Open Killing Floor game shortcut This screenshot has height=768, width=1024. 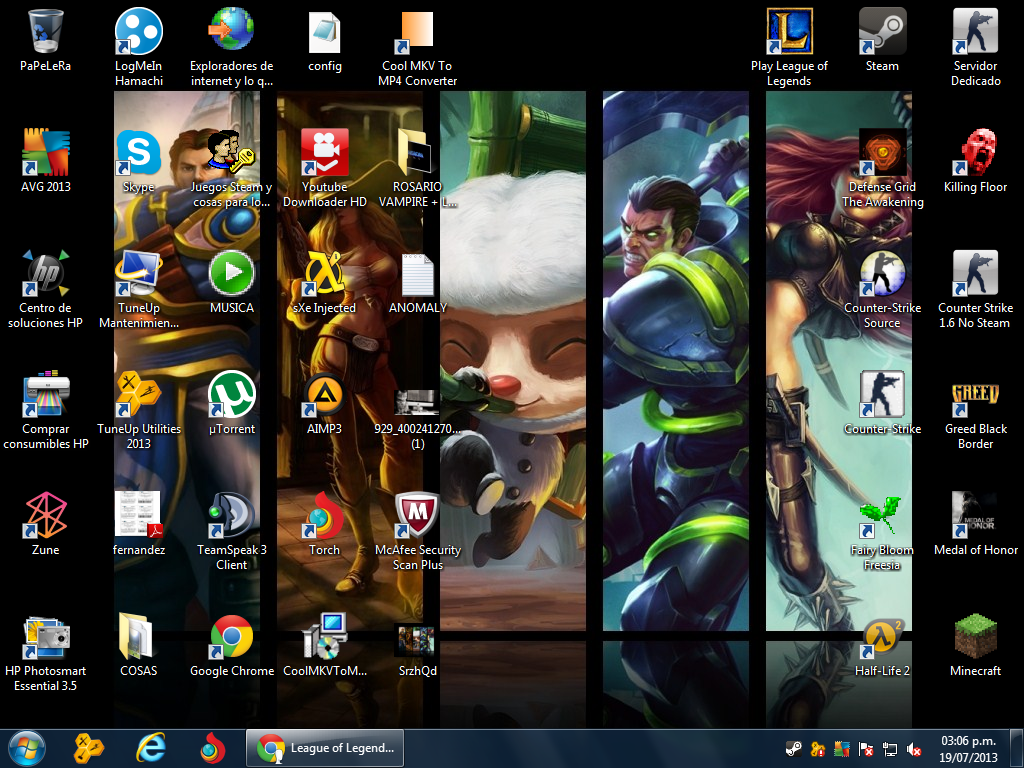coord(975,152)
